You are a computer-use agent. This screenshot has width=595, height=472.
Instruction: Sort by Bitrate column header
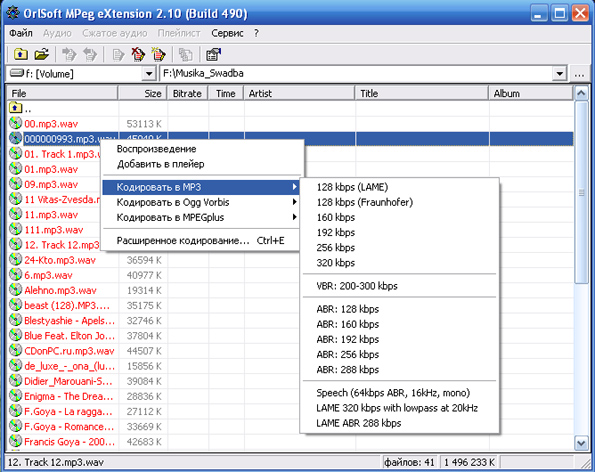click(x=187, y=93)
